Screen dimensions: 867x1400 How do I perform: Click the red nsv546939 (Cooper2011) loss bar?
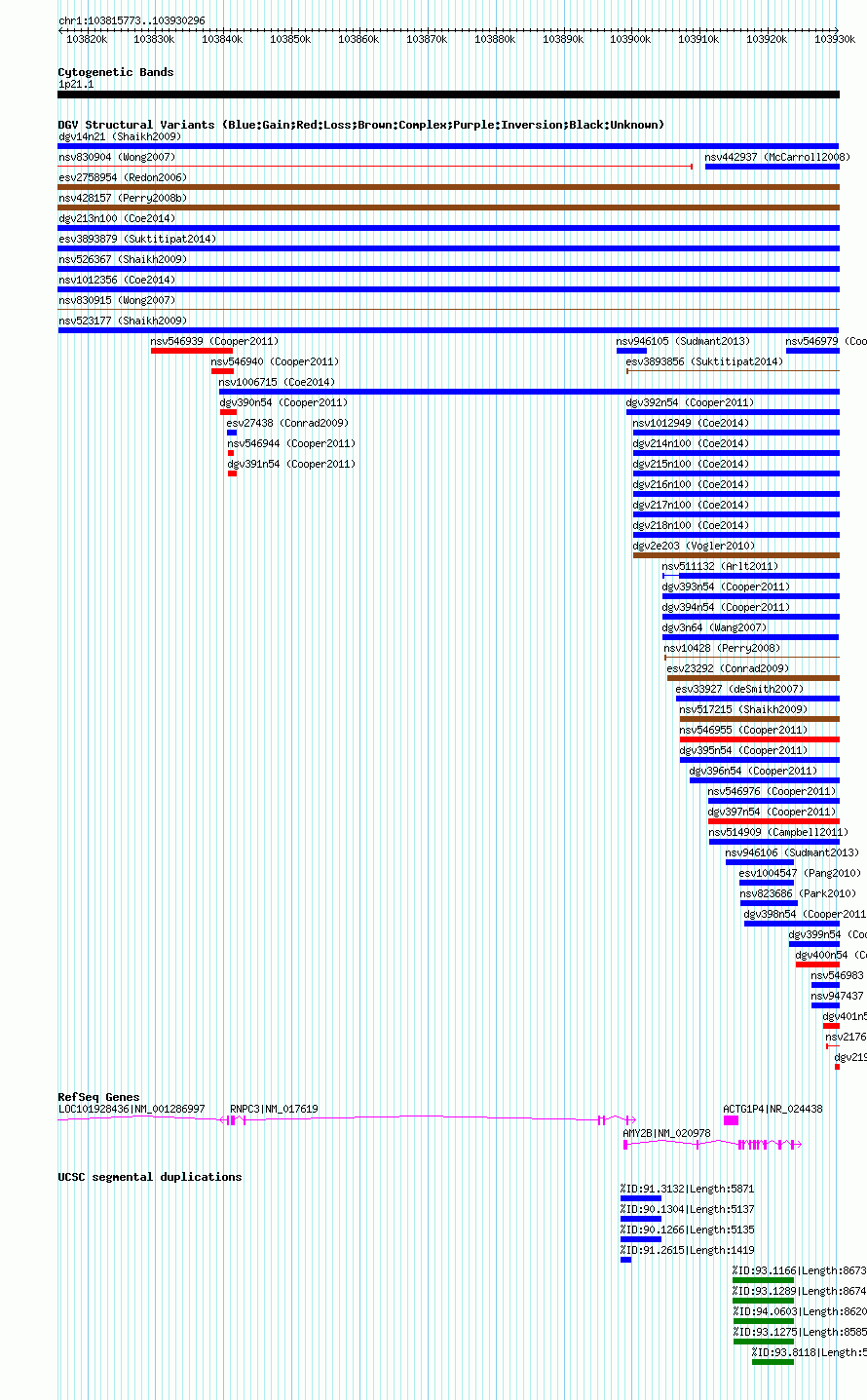pos(192,351)
